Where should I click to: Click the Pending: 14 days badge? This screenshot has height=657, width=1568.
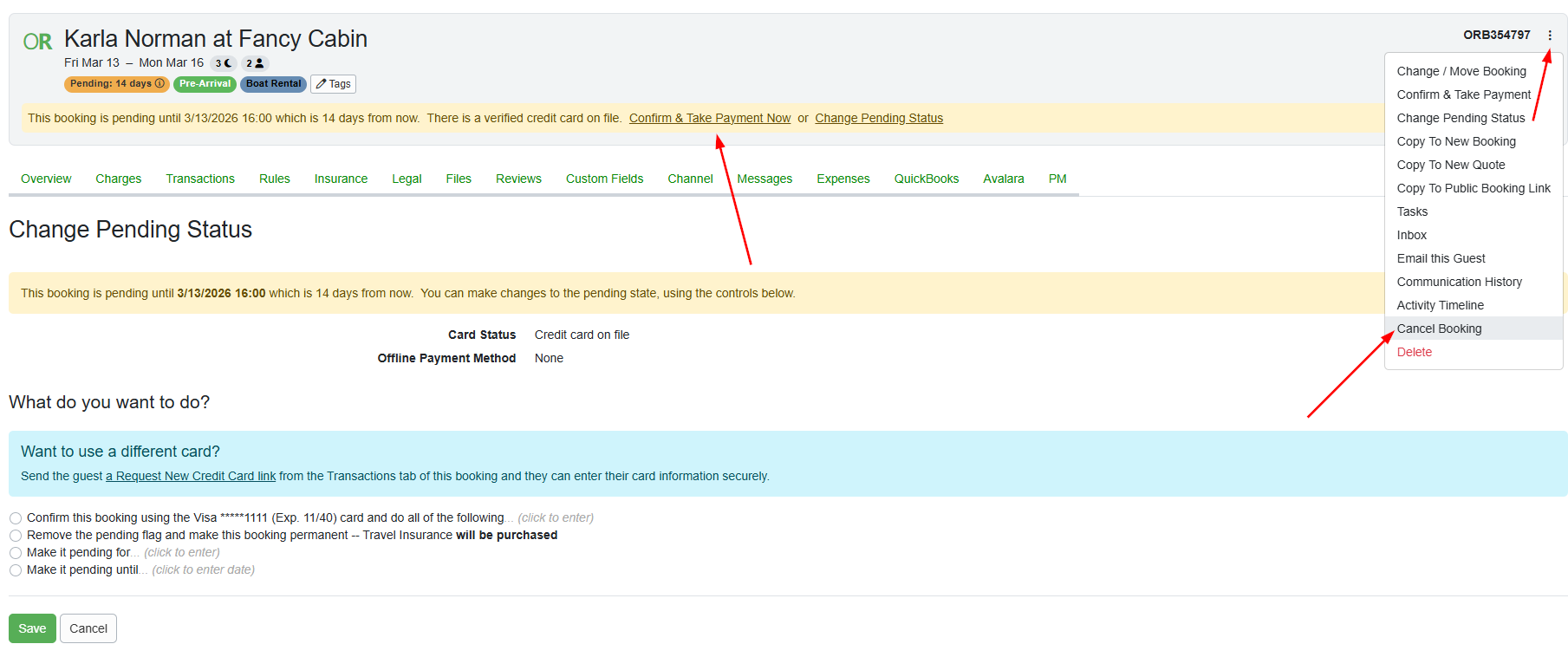[x=116, y=84]
